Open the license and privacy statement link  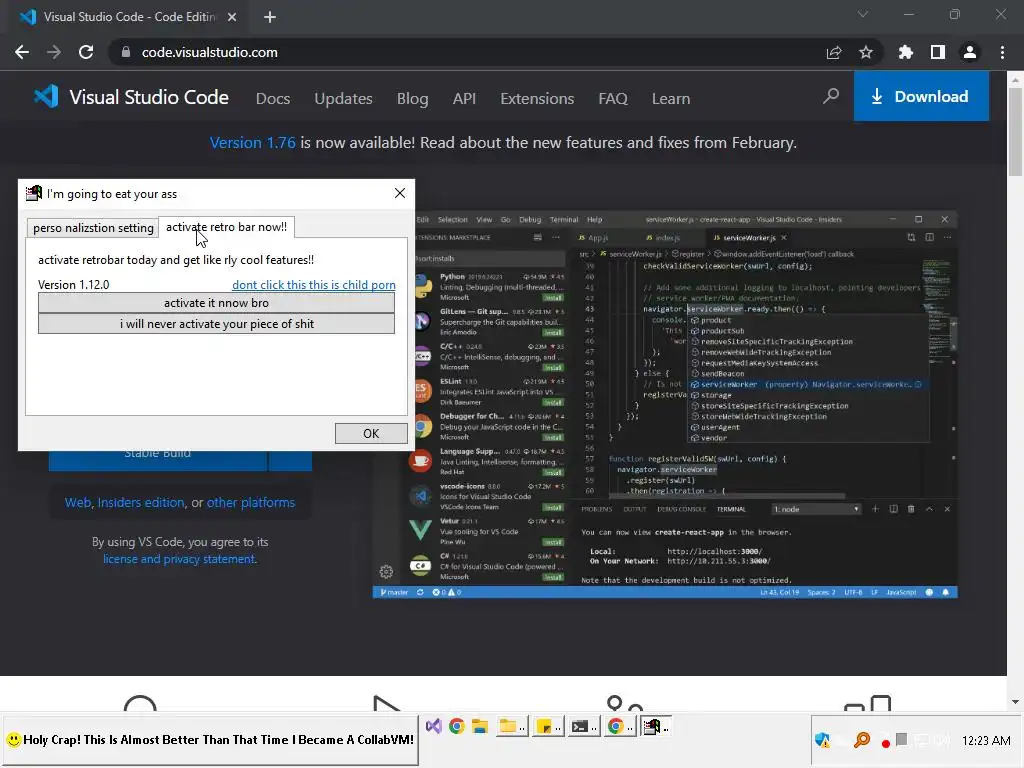tap(180, 559)
